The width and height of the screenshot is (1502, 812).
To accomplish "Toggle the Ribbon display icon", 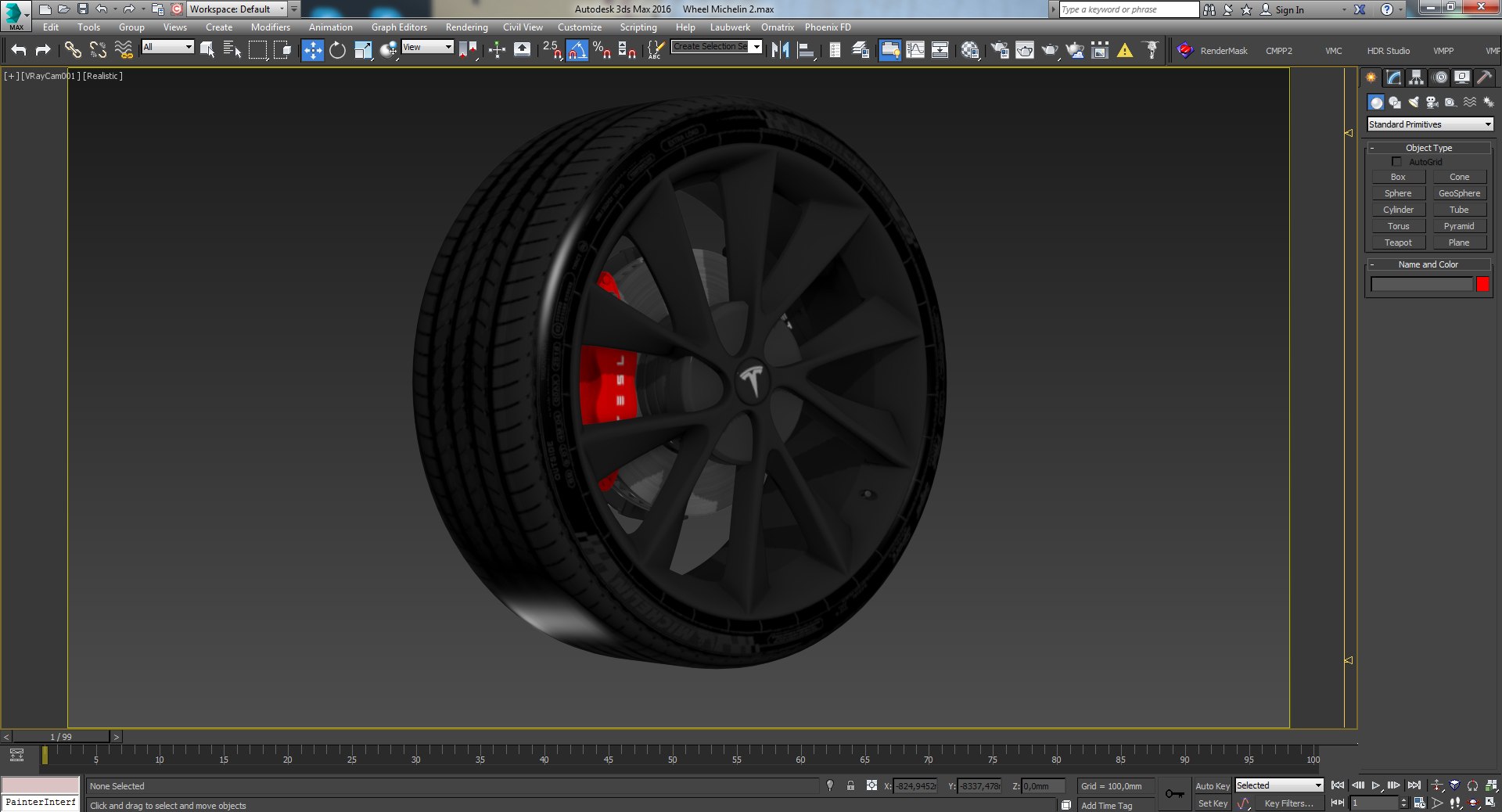I will click(x=889, y=50).
